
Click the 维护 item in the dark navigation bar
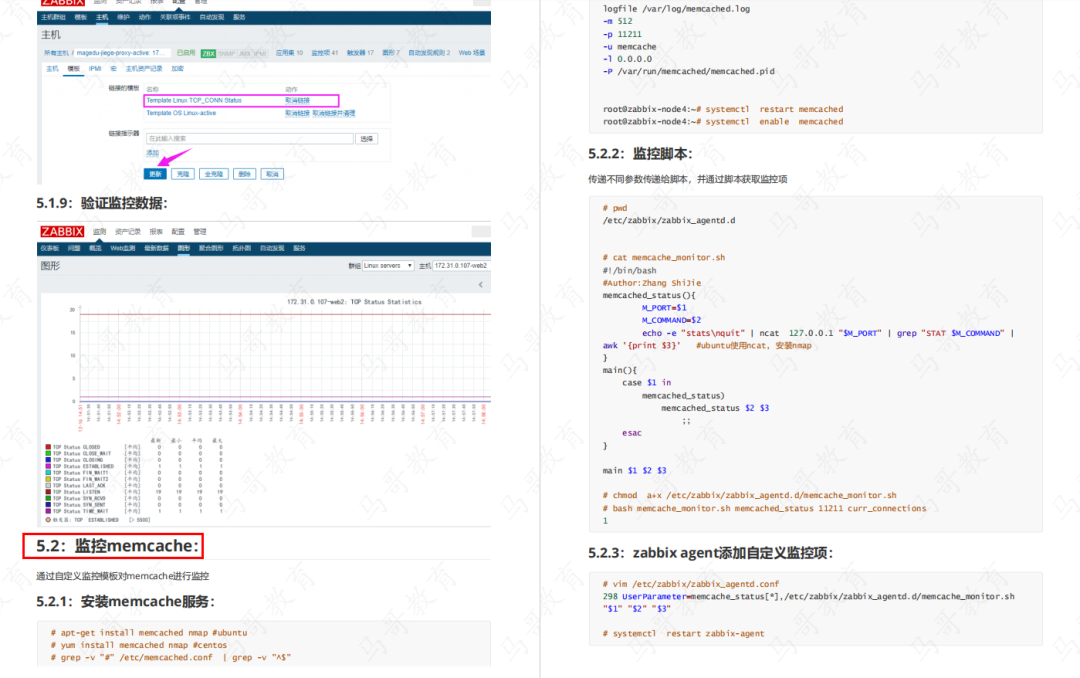coord(123,17)
